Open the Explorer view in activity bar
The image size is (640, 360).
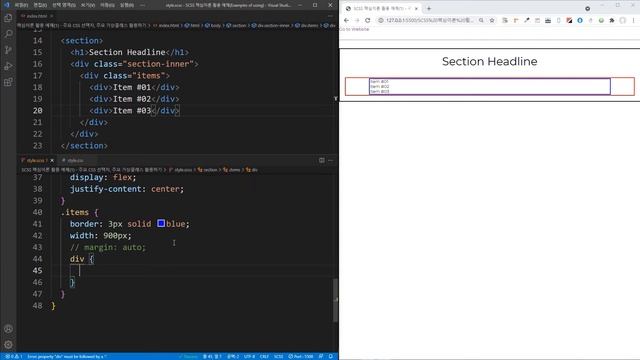pyautogui.click(x=8, y=18)
